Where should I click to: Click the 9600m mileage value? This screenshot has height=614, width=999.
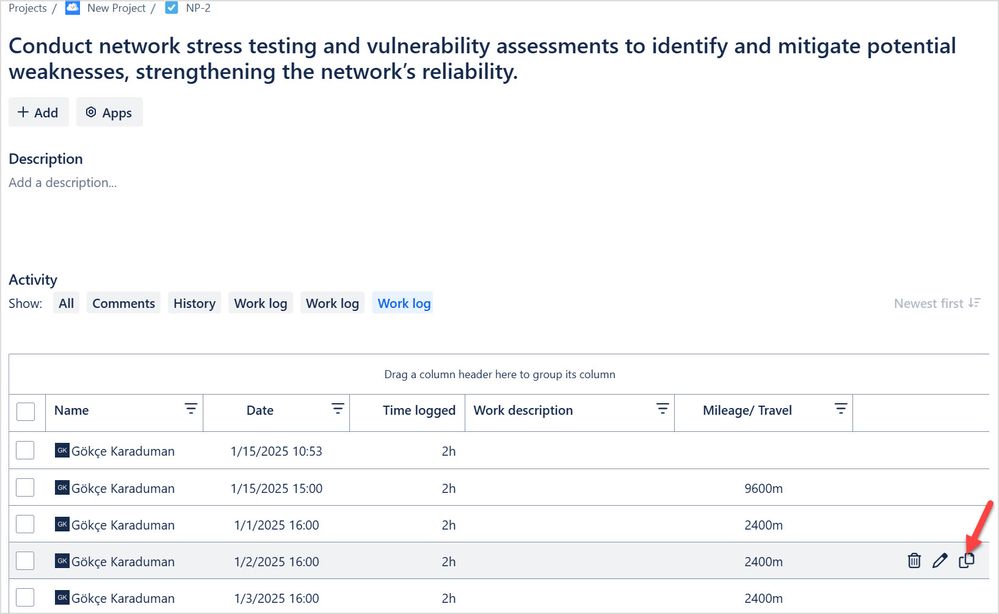pyautogui.click(x=763, y=489)
